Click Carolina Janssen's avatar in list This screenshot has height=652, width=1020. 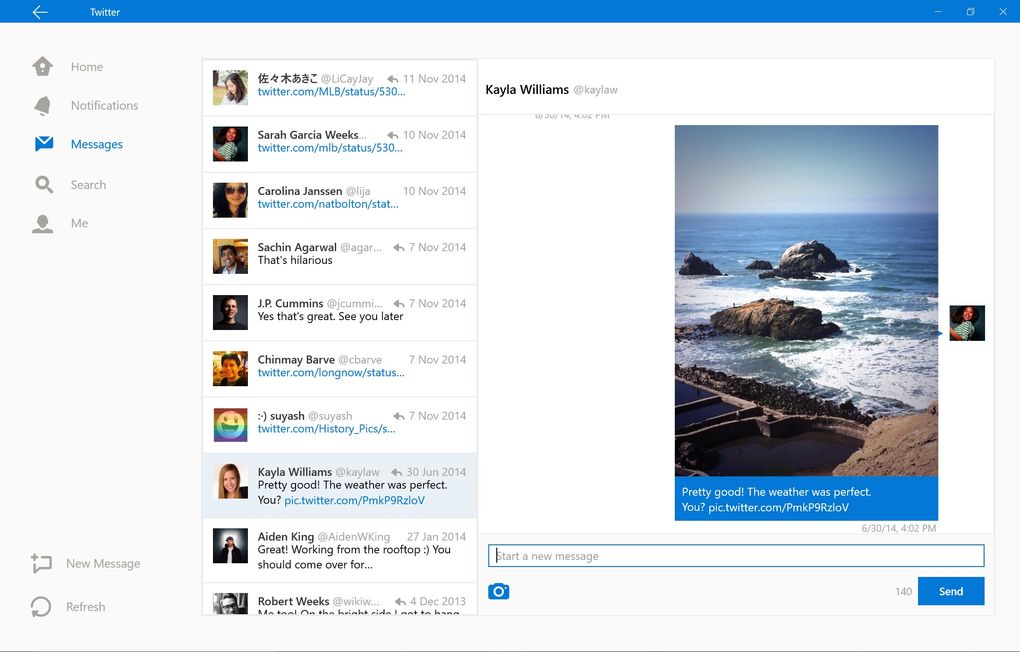230,200
